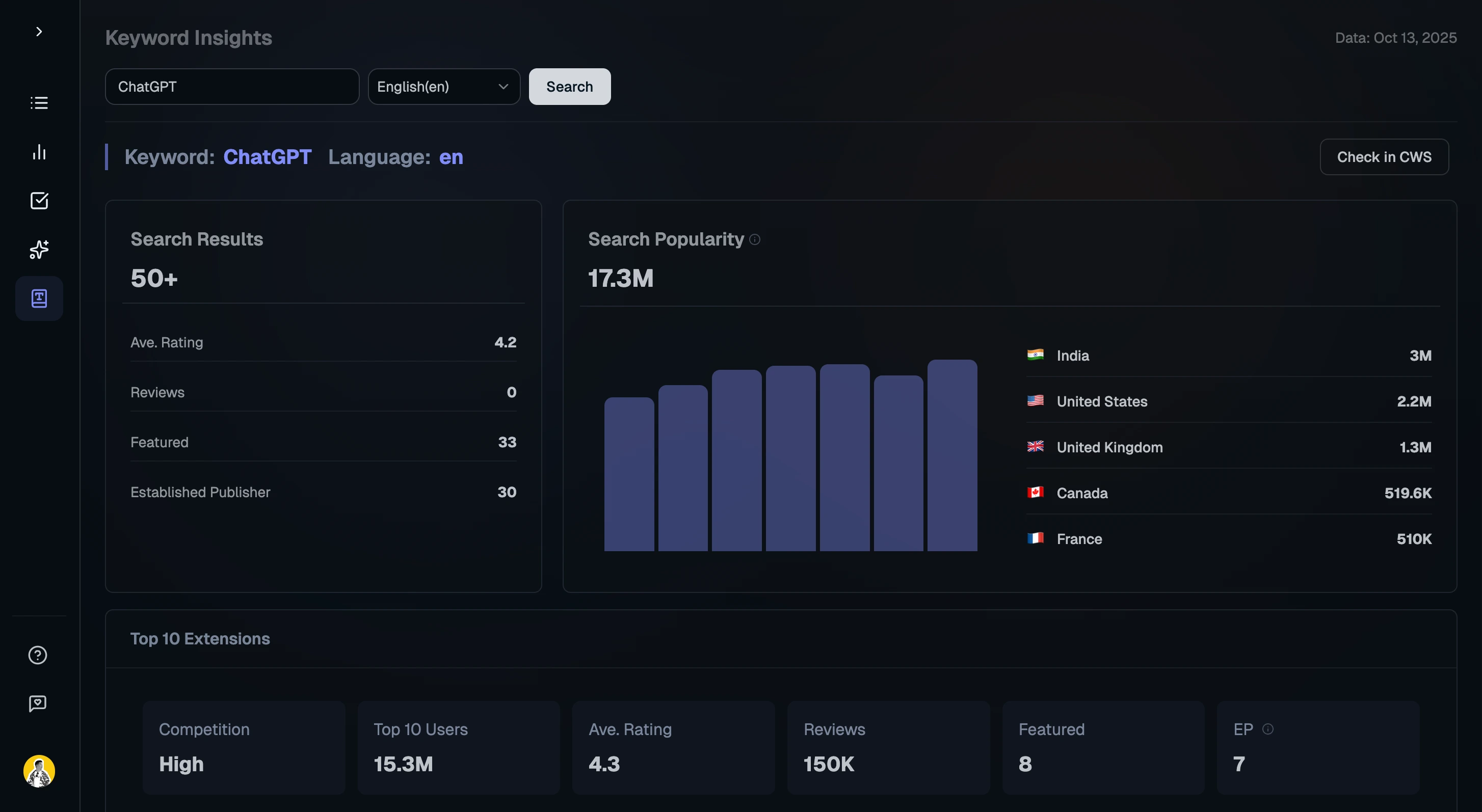Select the ChatGPT keyword link
The image size is (1482, 812).
[267, 156]
